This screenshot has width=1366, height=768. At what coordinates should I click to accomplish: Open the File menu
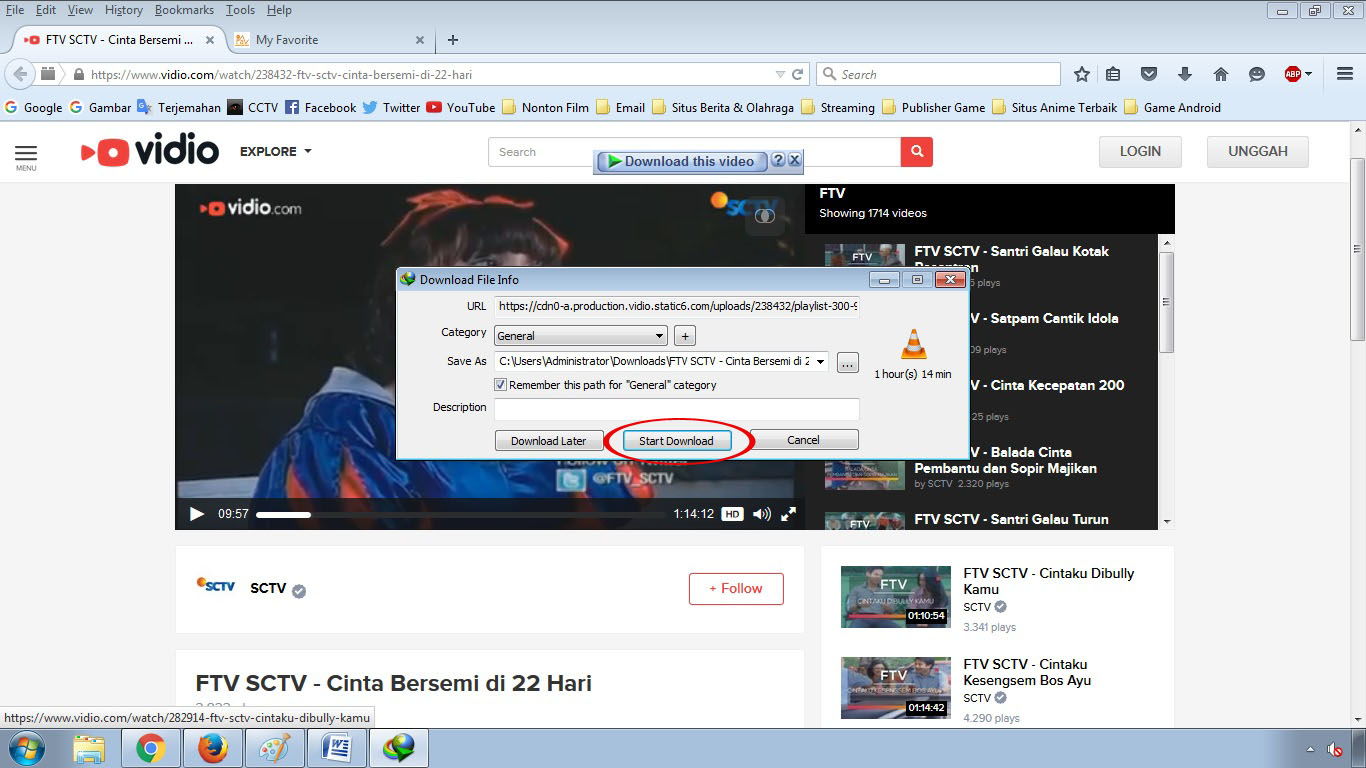(15, 10)
